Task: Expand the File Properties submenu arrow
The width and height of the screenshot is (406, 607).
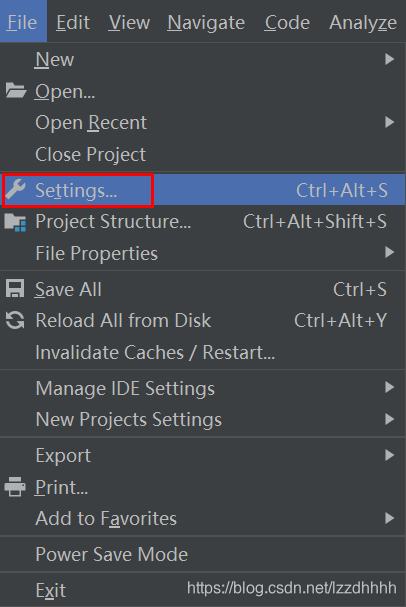Action: tap(389, 252)
